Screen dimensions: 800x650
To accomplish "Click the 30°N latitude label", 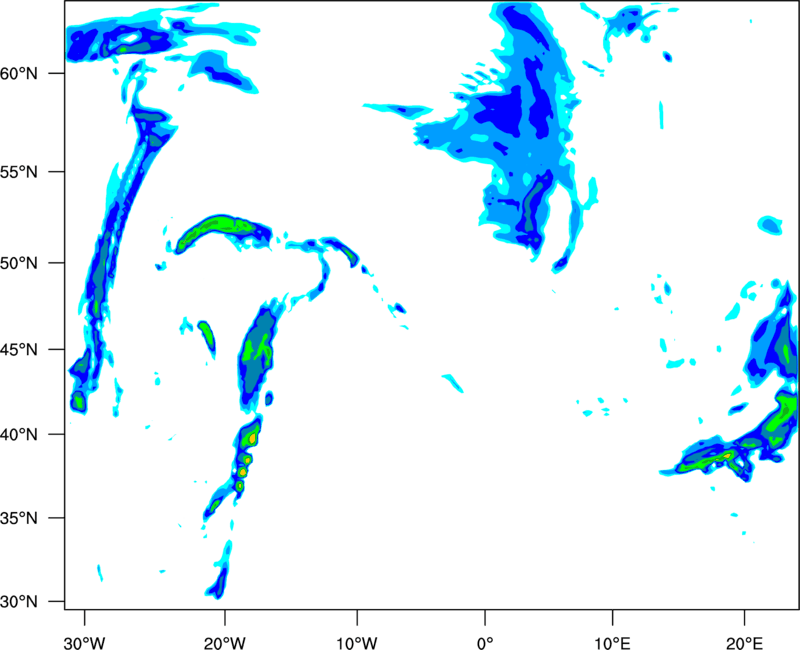I will [19, 602].
